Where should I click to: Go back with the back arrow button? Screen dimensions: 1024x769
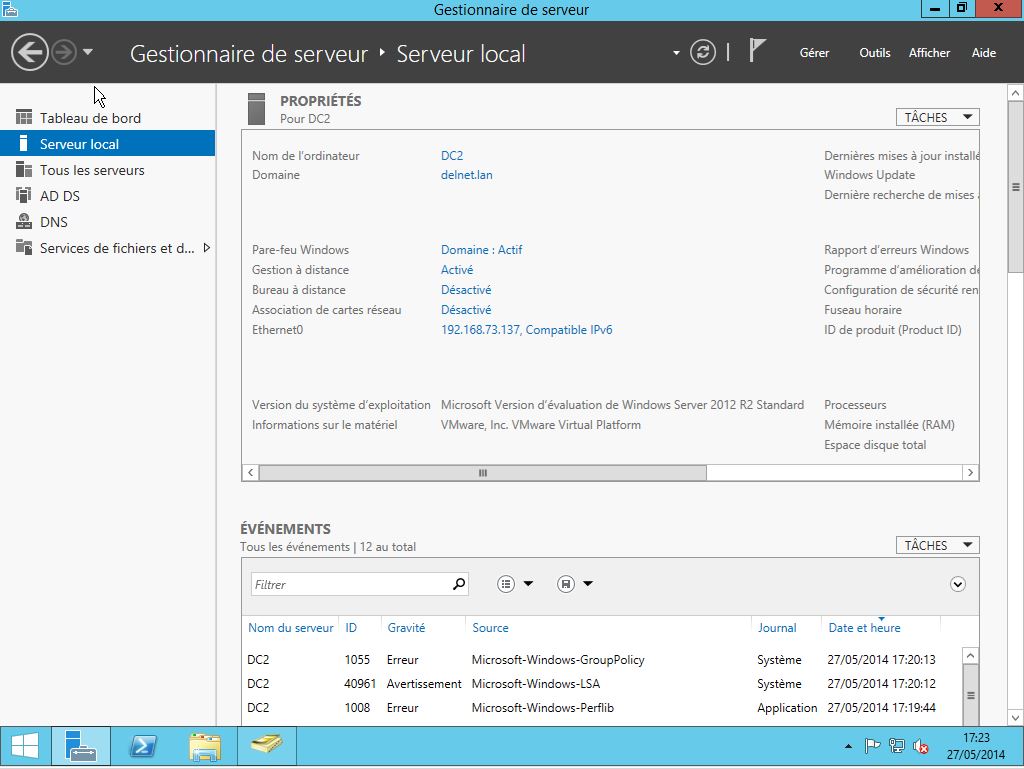29,52
